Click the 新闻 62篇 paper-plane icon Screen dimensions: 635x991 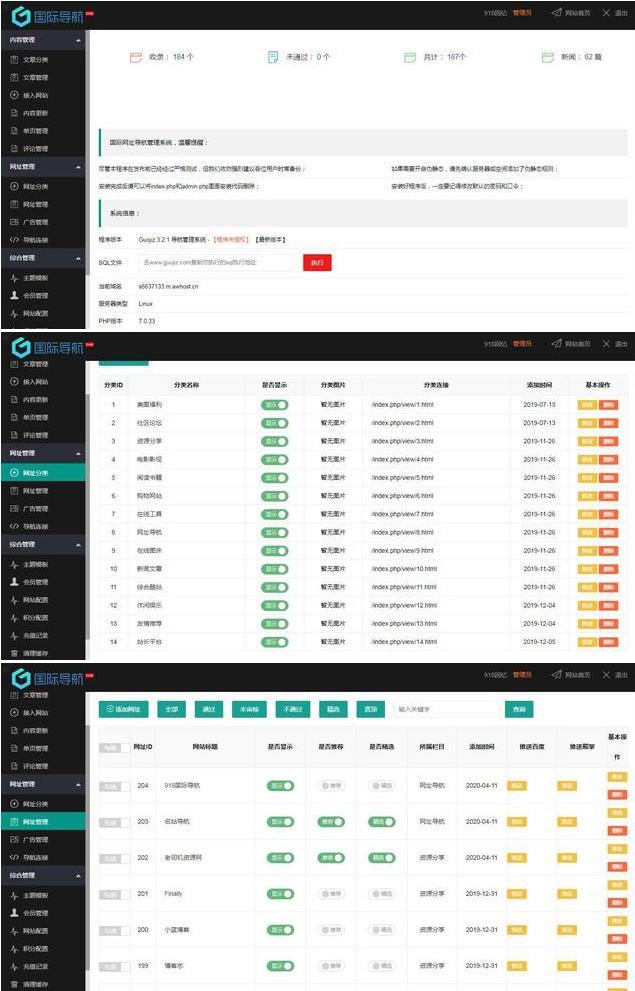pos(547,57)
